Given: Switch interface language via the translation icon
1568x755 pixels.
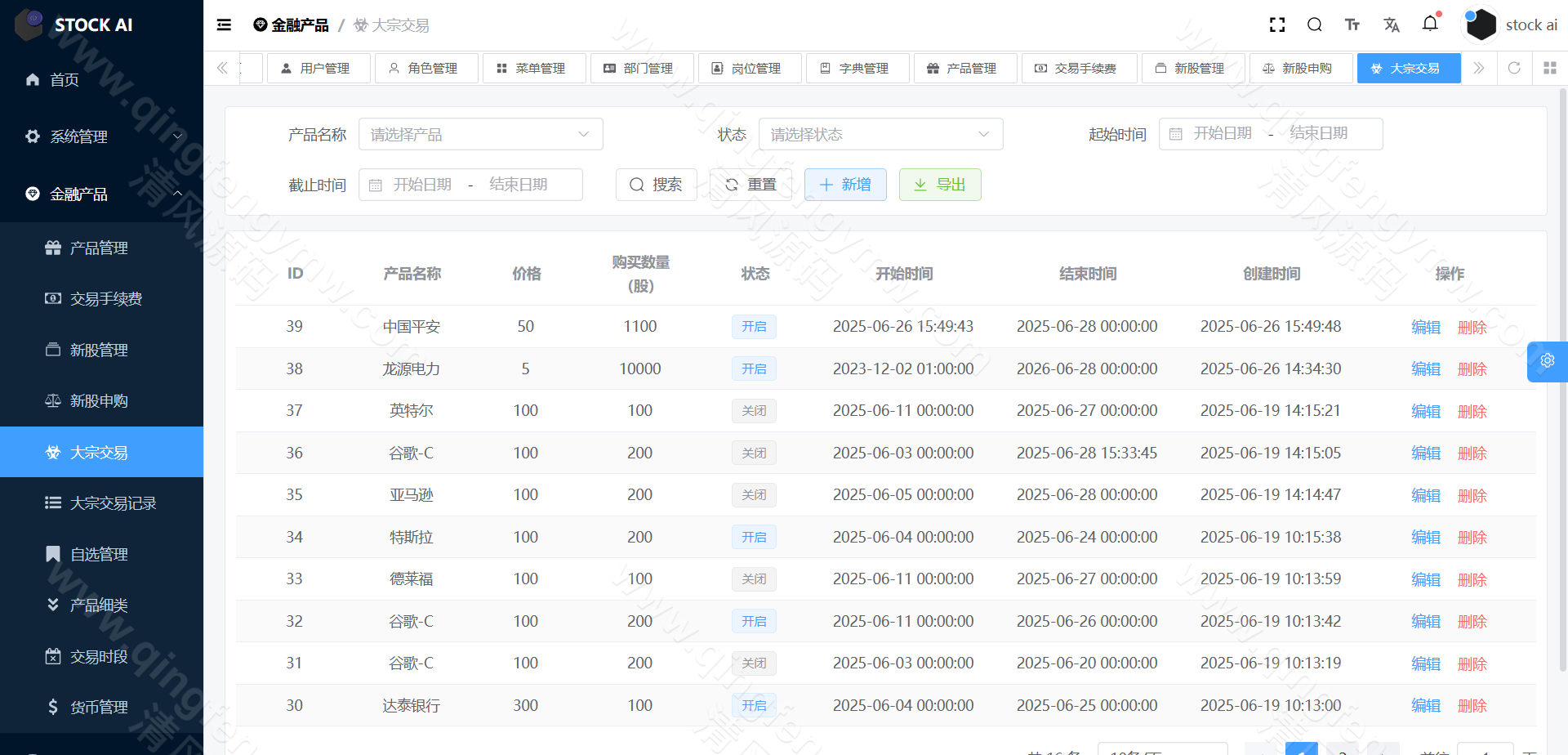Looking at the screenshot, I should [1391, 25].
